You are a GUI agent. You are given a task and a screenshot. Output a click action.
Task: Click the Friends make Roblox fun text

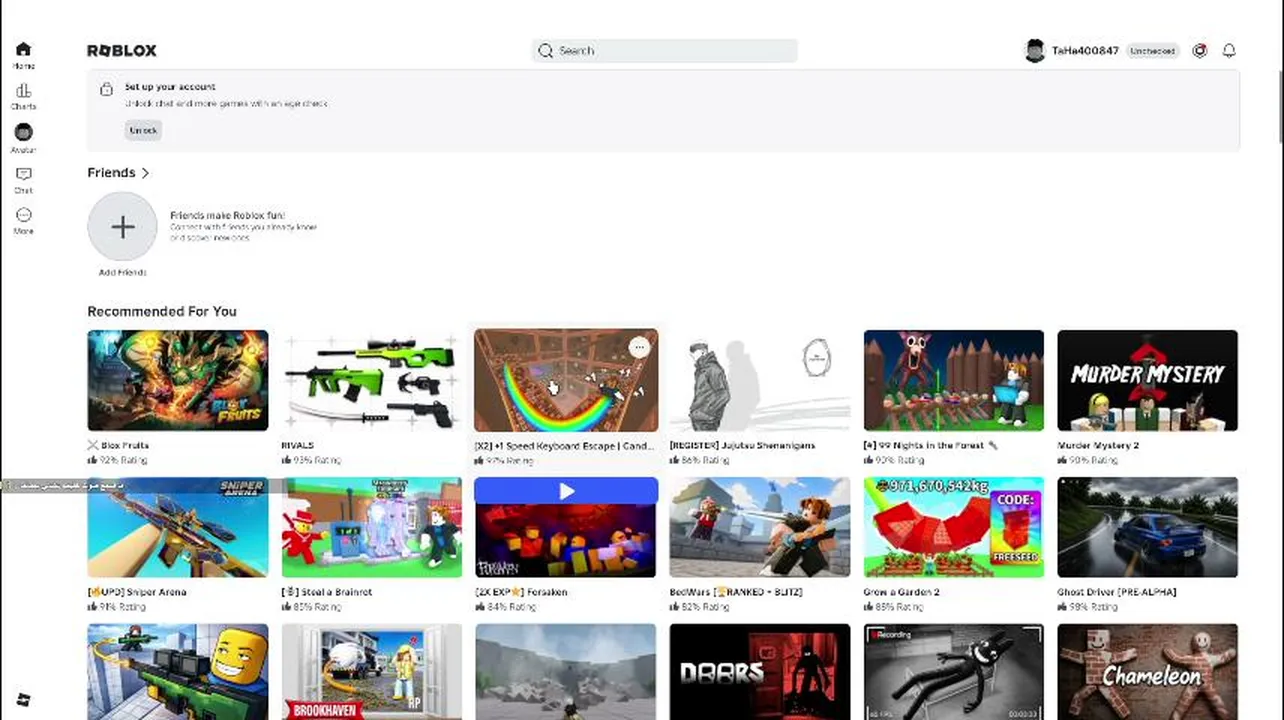pos(227,215)
